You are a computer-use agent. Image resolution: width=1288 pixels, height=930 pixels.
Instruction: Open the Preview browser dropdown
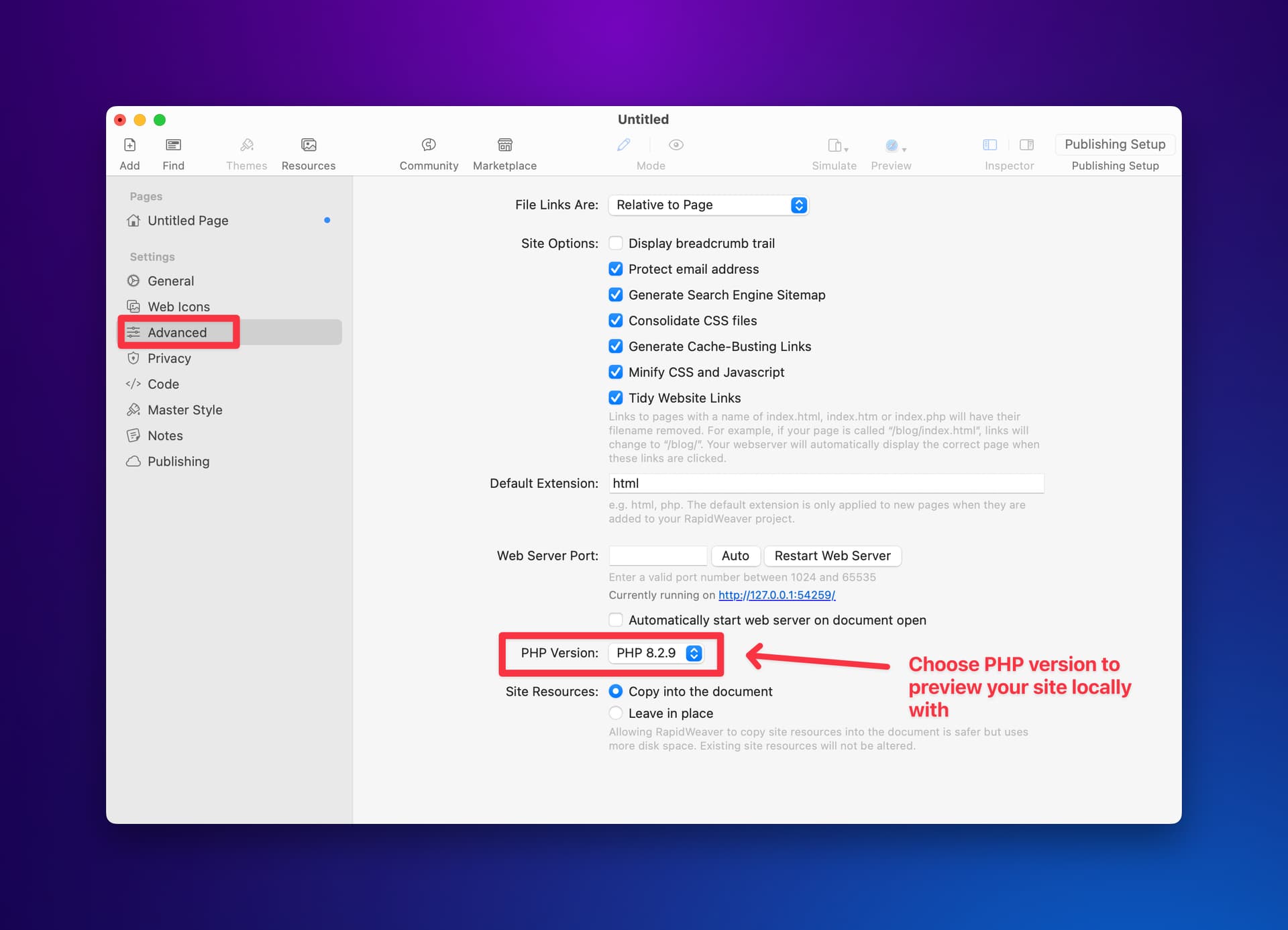895,146
